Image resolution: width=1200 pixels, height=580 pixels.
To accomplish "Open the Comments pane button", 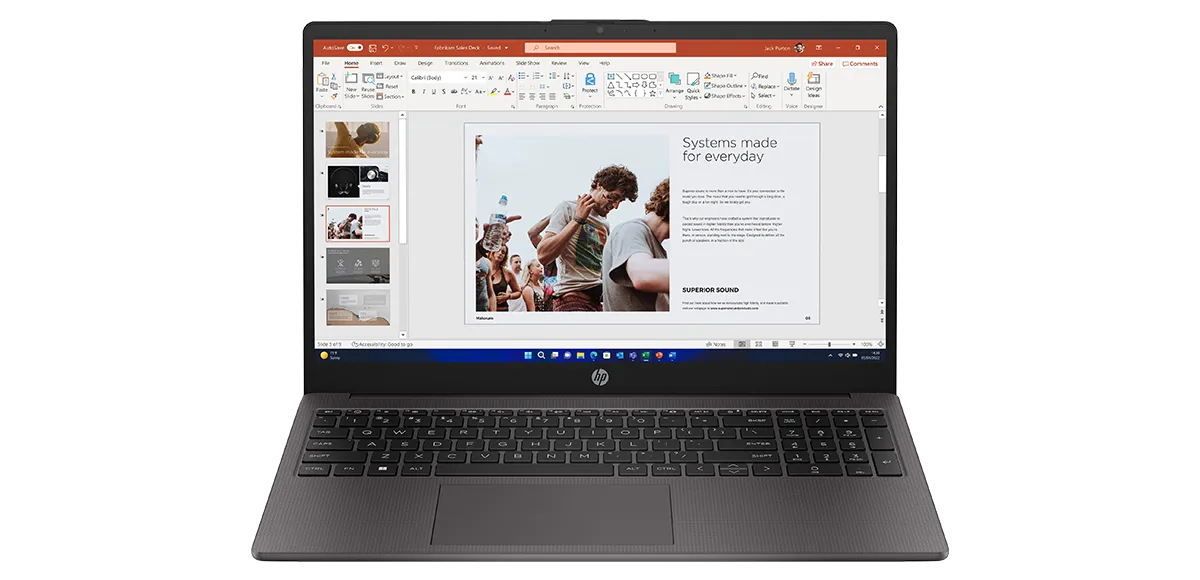I will pyautogui.click(x=860, y=63).
